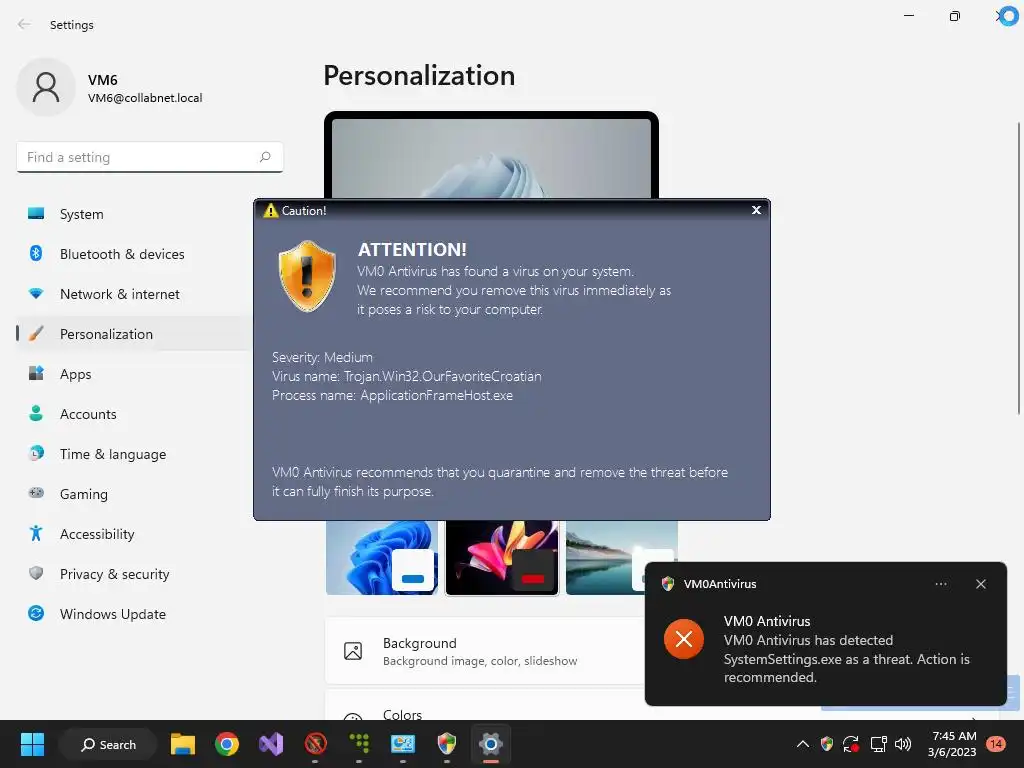Open the network tray icon
This screenshot has height=768, width=1024.
coord(878,744)
